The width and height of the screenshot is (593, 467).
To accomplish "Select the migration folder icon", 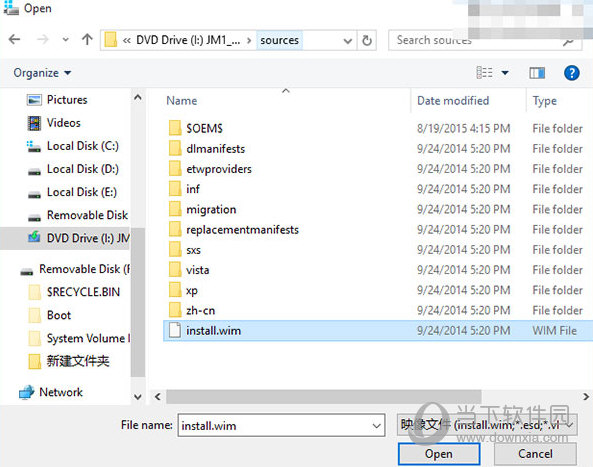I will click(x=175, y=209).
